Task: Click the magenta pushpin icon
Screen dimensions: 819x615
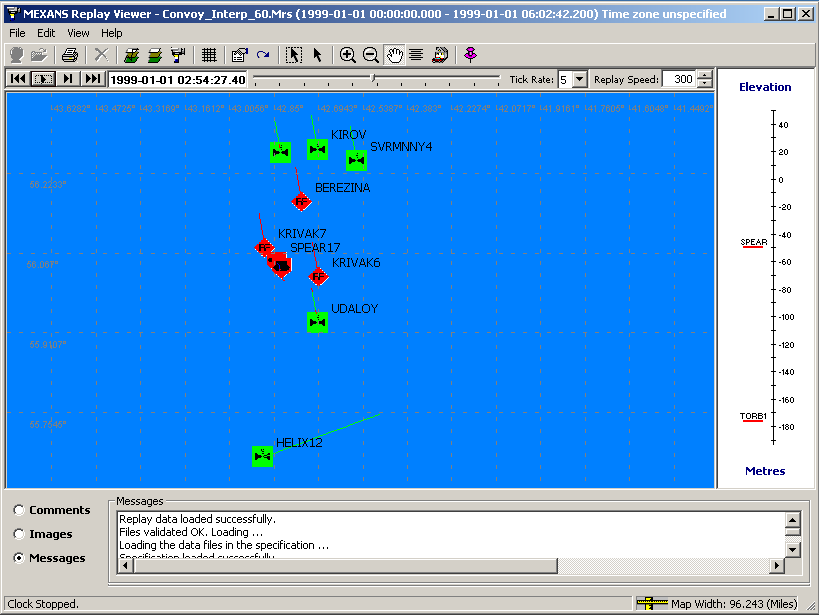Action: click(x=471, y=55)
